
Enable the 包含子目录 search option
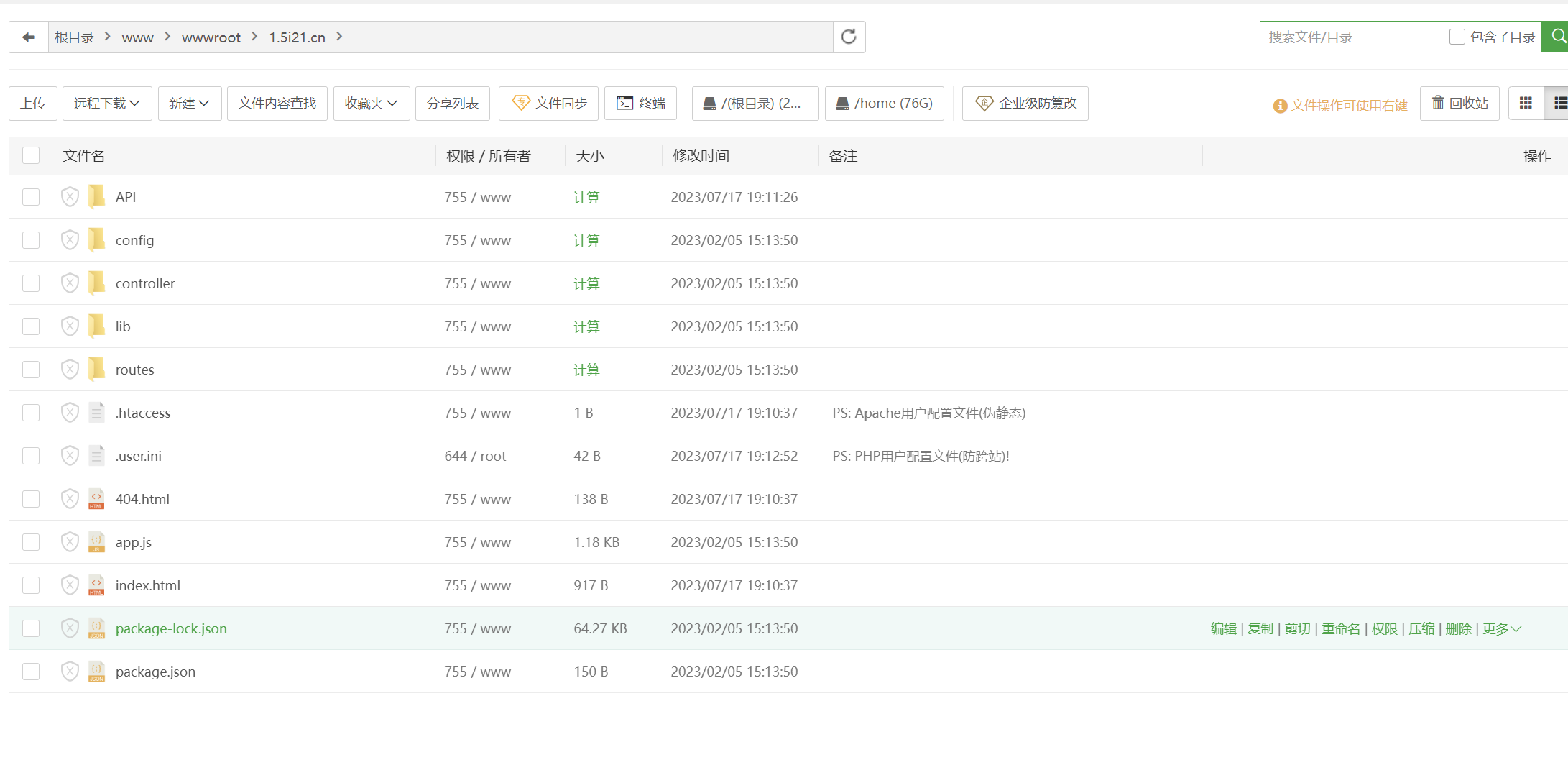(x=1457, y=37)
